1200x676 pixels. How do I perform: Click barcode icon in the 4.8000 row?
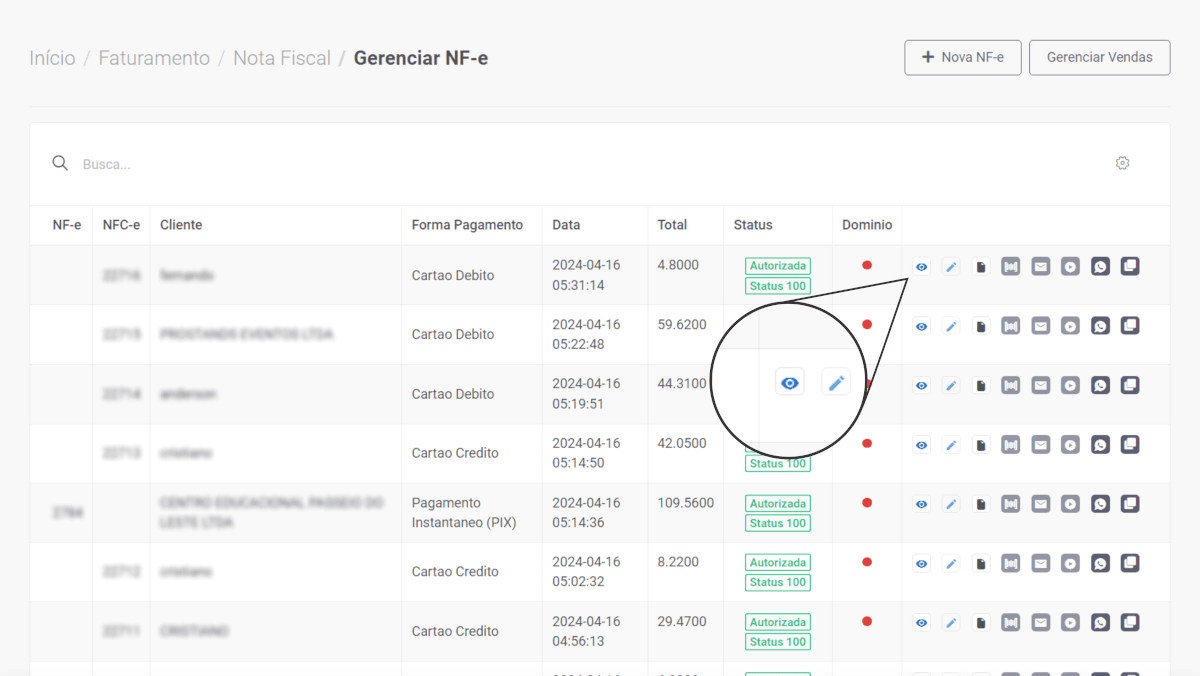(1011, 267)
